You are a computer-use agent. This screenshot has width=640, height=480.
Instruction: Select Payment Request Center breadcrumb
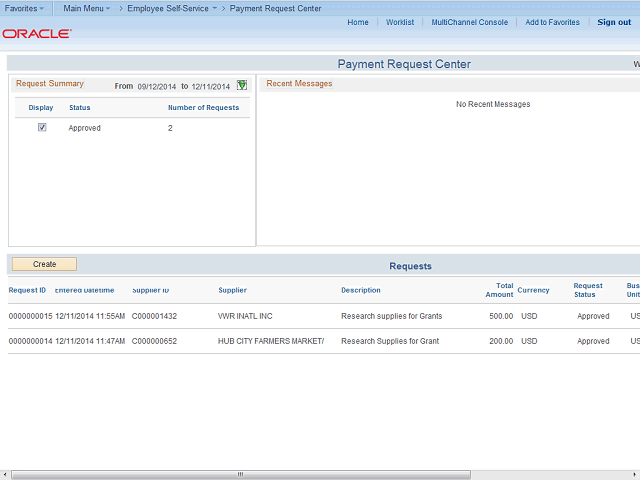pyautogui.click(x=275, y=8)
